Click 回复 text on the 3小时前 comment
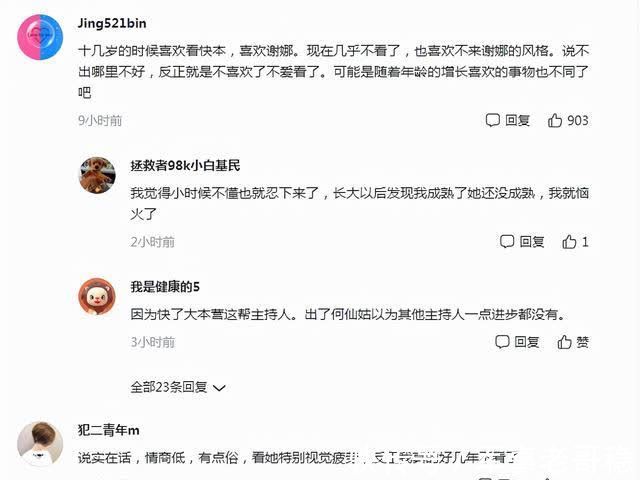This screenshot has width=640, height=480. [527, 342]
